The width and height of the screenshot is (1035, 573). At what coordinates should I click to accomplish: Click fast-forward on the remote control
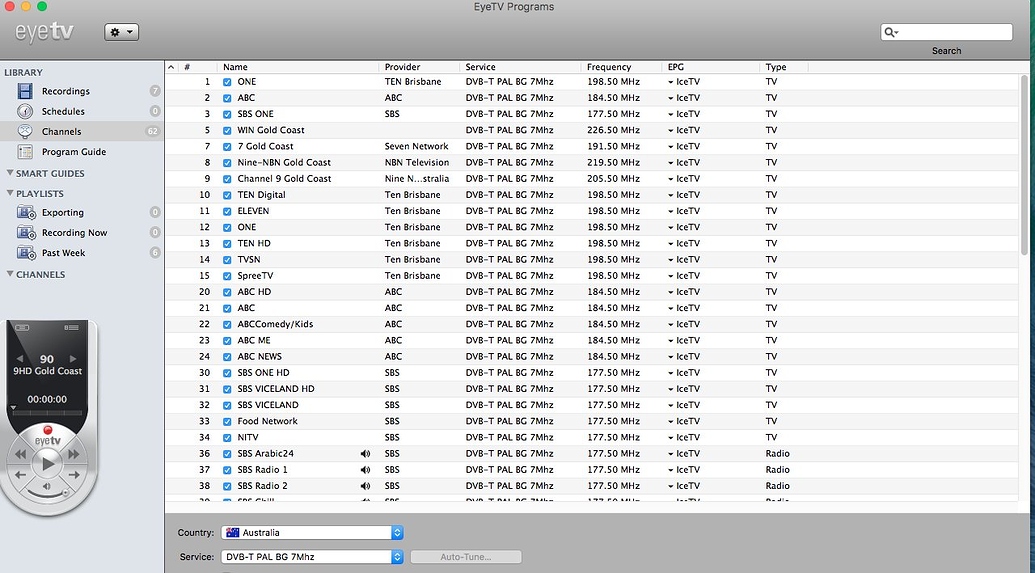point(73,456)
